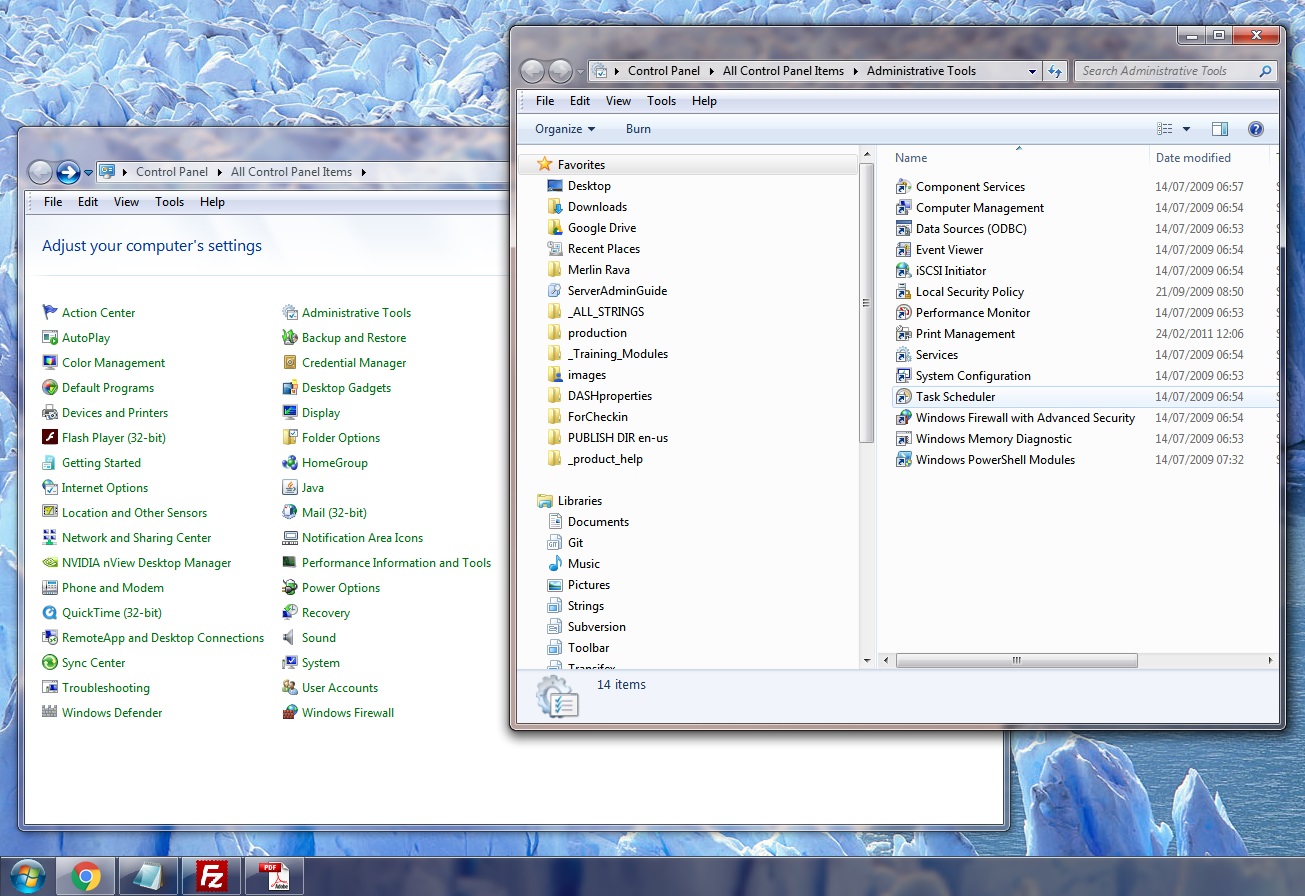The width and height of the screenshot is (1305, 896).
Task: Open View menu in Administrative Tools window
Action: pos(618,101)
